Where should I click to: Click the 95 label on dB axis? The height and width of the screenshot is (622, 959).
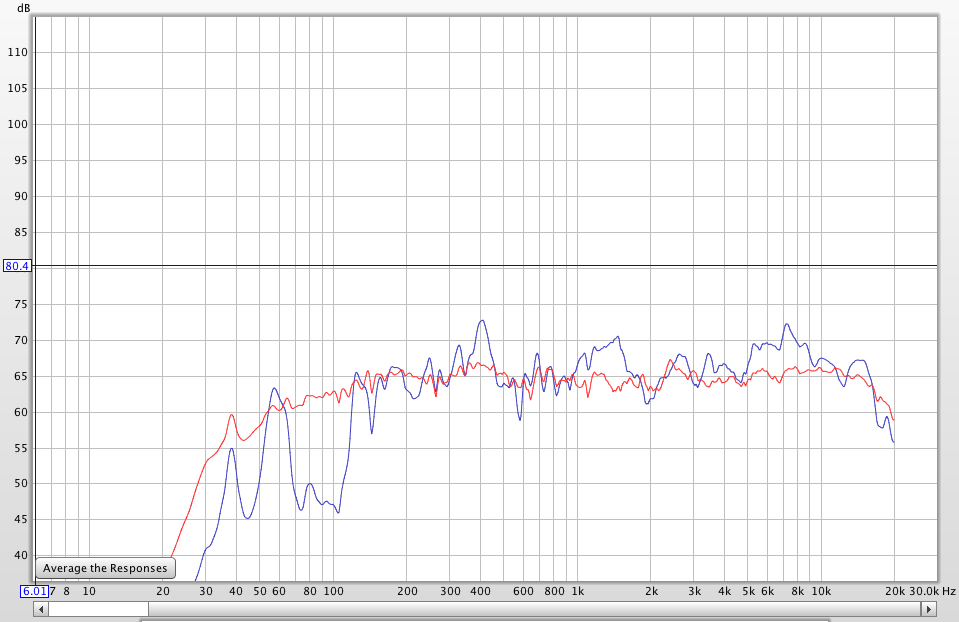tap(21, 160)
